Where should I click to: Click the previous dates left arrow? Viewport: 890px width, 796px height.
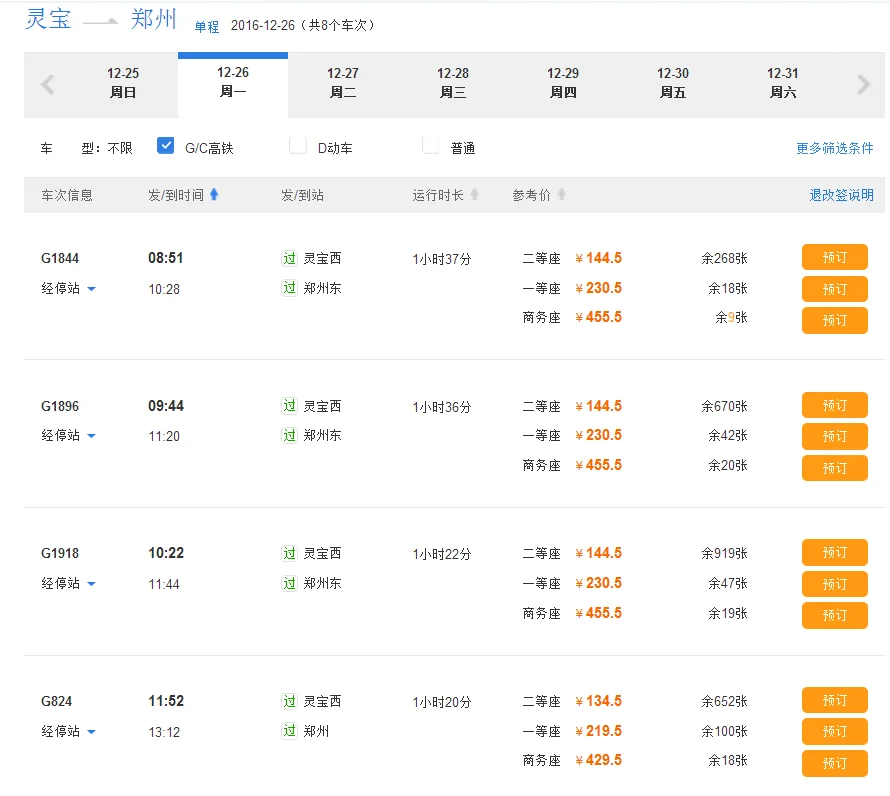pyautogui.click(x=47, y=85)
